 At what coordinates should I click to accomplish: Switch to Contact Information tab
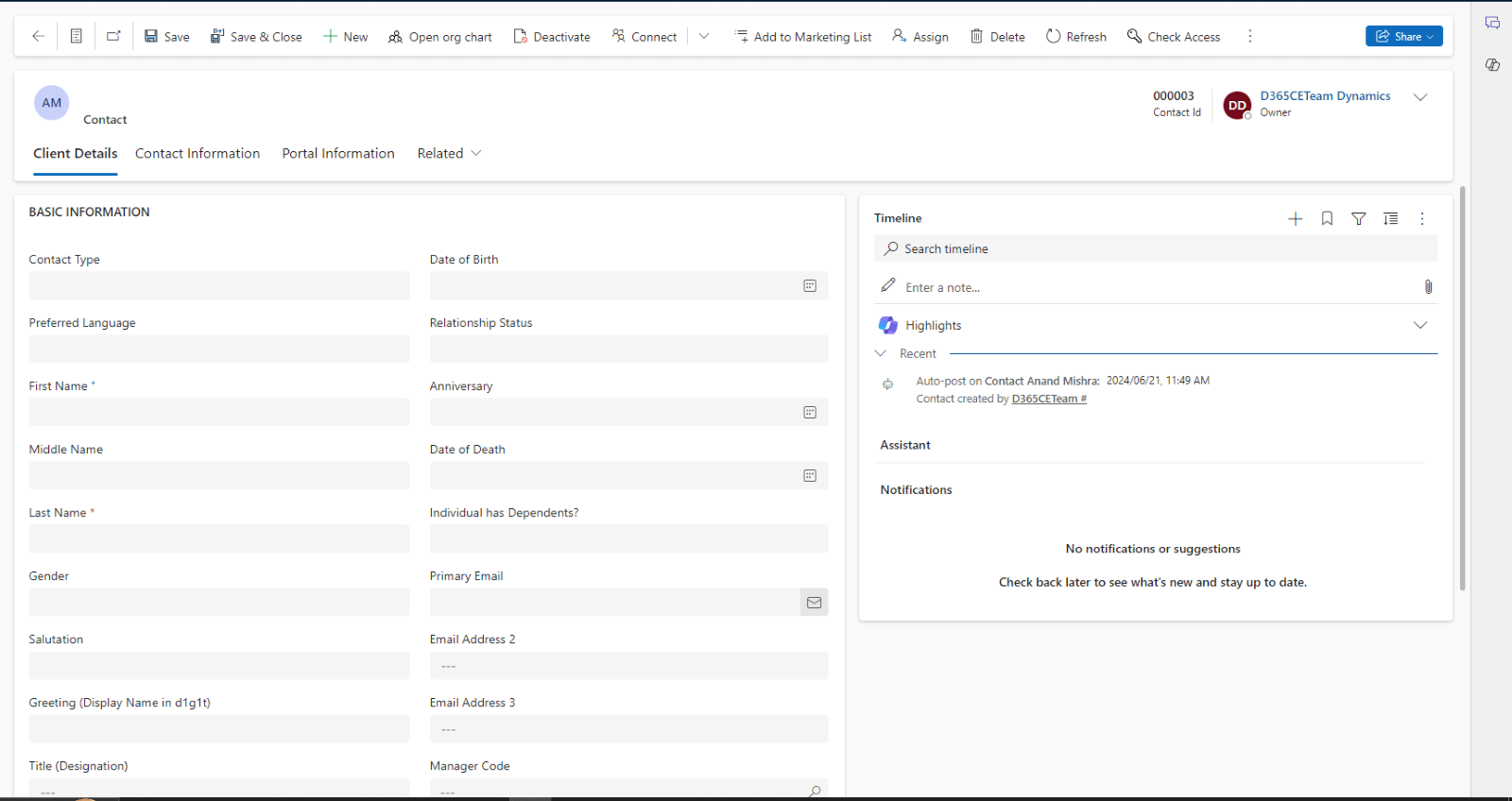click(x=198, y=153)
